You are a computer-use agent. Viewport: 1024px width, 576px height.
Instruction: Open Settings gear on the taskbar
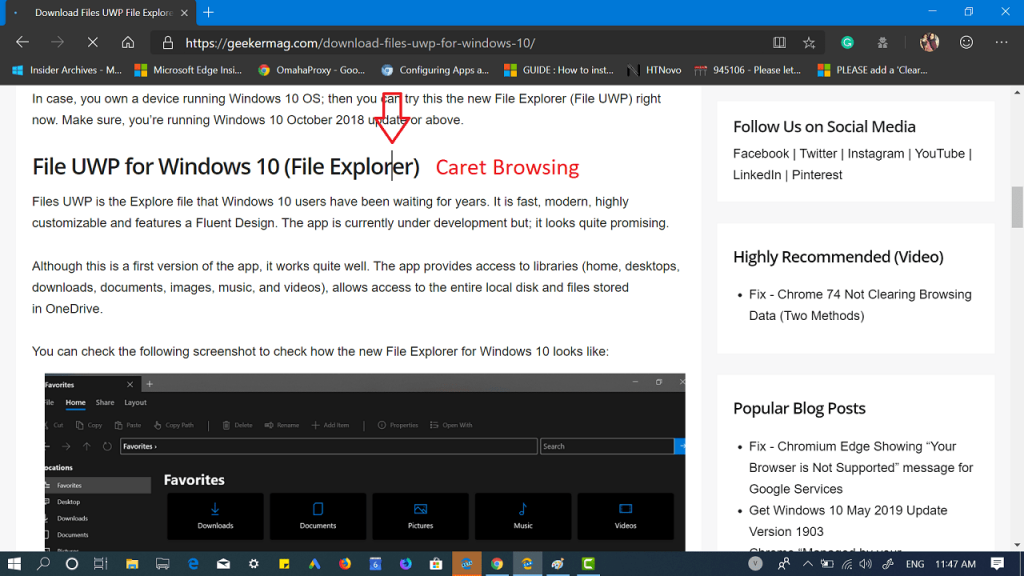(x=253, y=564)
